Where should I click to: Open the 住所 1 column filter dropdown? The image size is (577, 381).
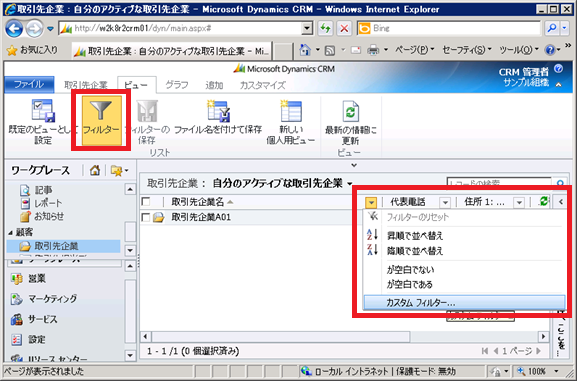519,202
